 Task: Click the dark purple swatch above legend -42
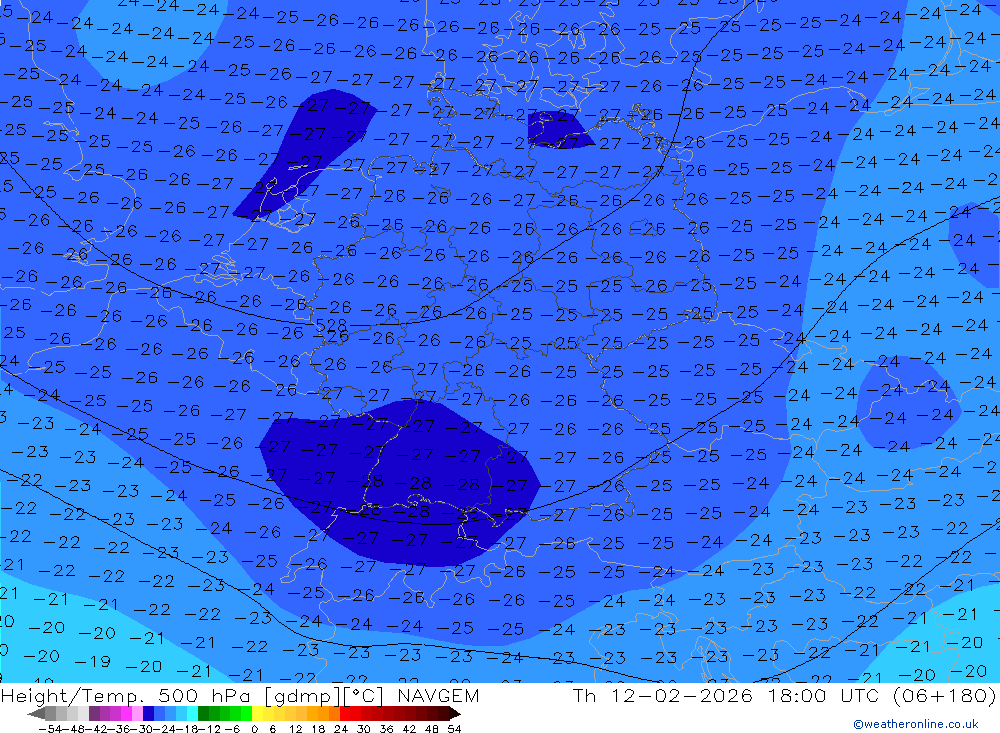[x=94, y=714]
